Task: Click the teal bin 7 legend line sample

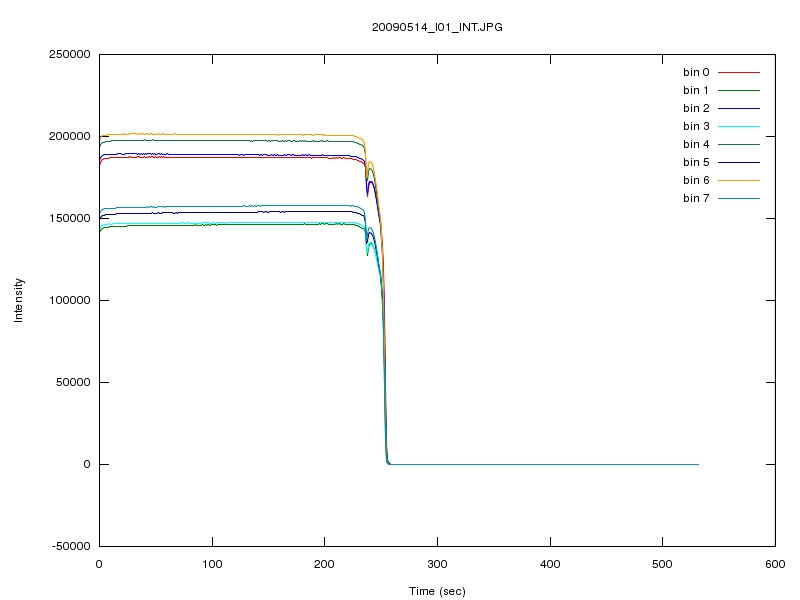Action: [739, 198]
